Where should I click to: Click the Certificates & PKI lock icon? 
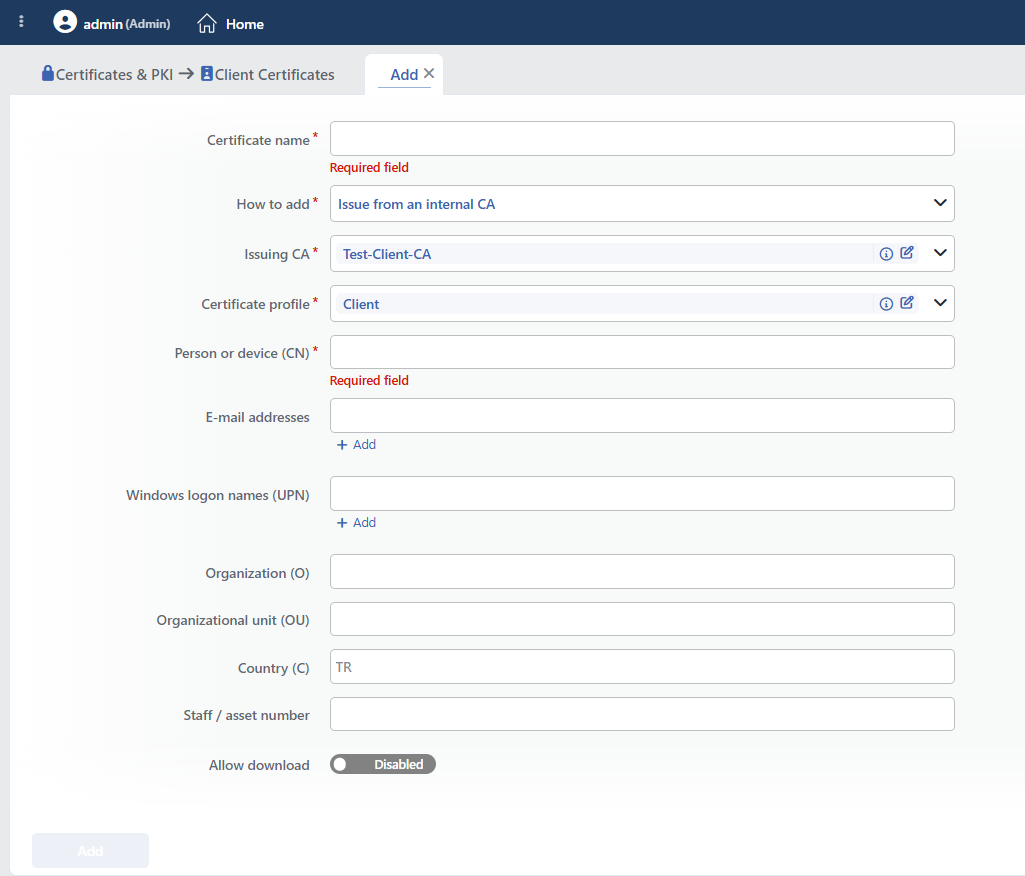pos(48,73)
